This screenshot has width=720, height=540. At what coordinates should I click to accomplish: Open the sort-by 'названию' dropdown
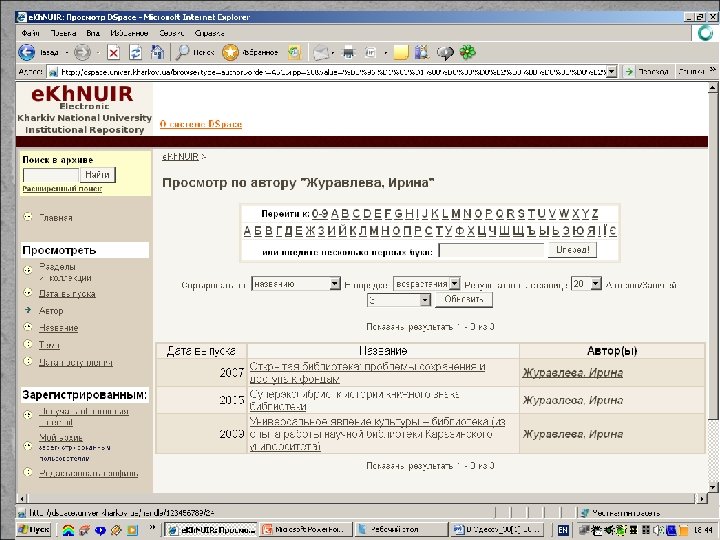tap(296, 284)
